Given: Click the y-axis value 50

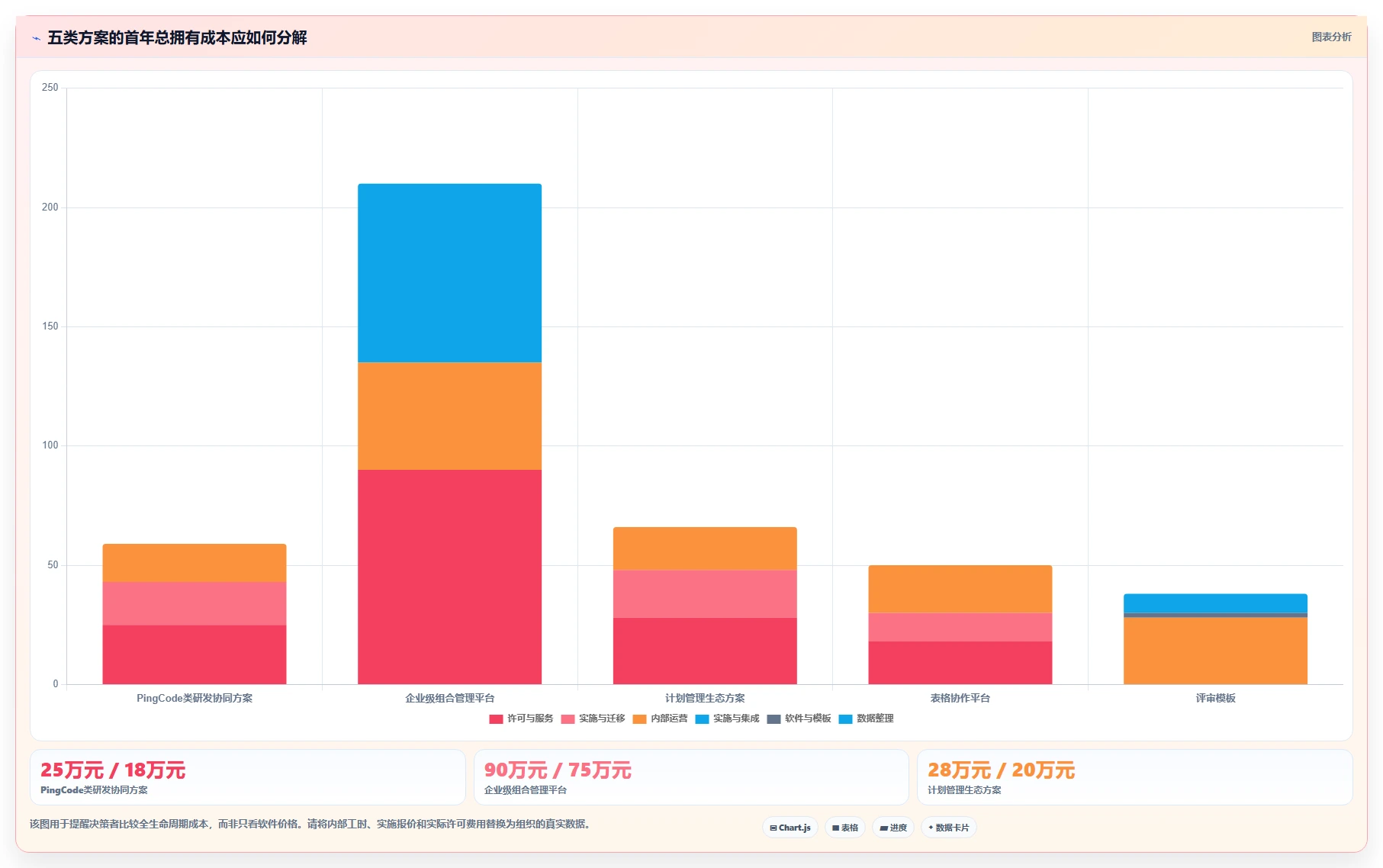Looking at the screenshot, I should (x=53, y=565).
